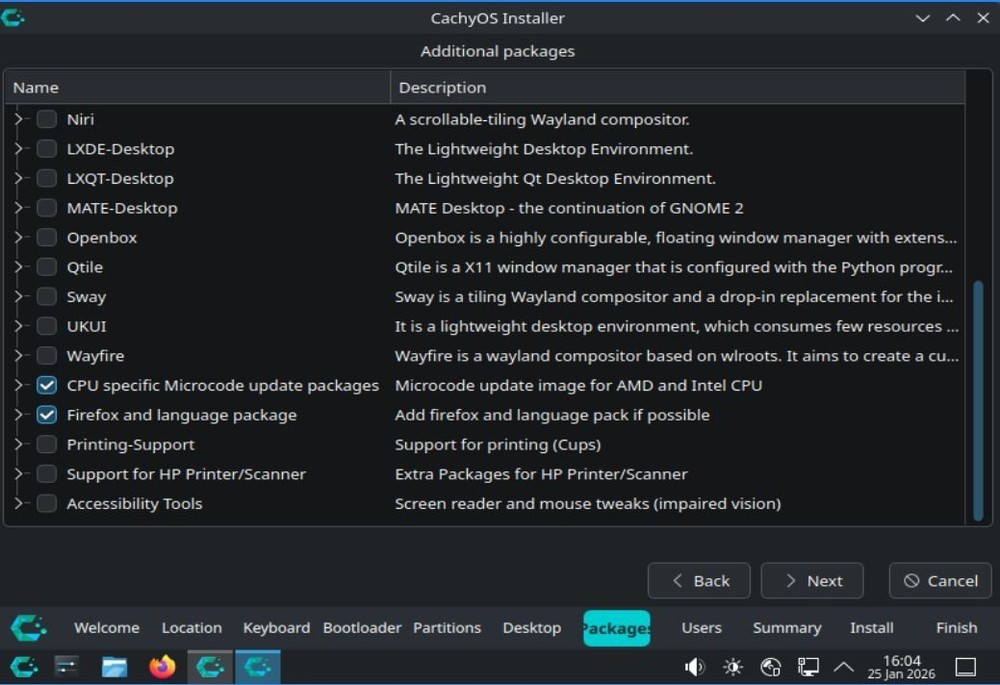
Task: Adjust screen brightness from the tray icon
Action: [x=733, y=666]
